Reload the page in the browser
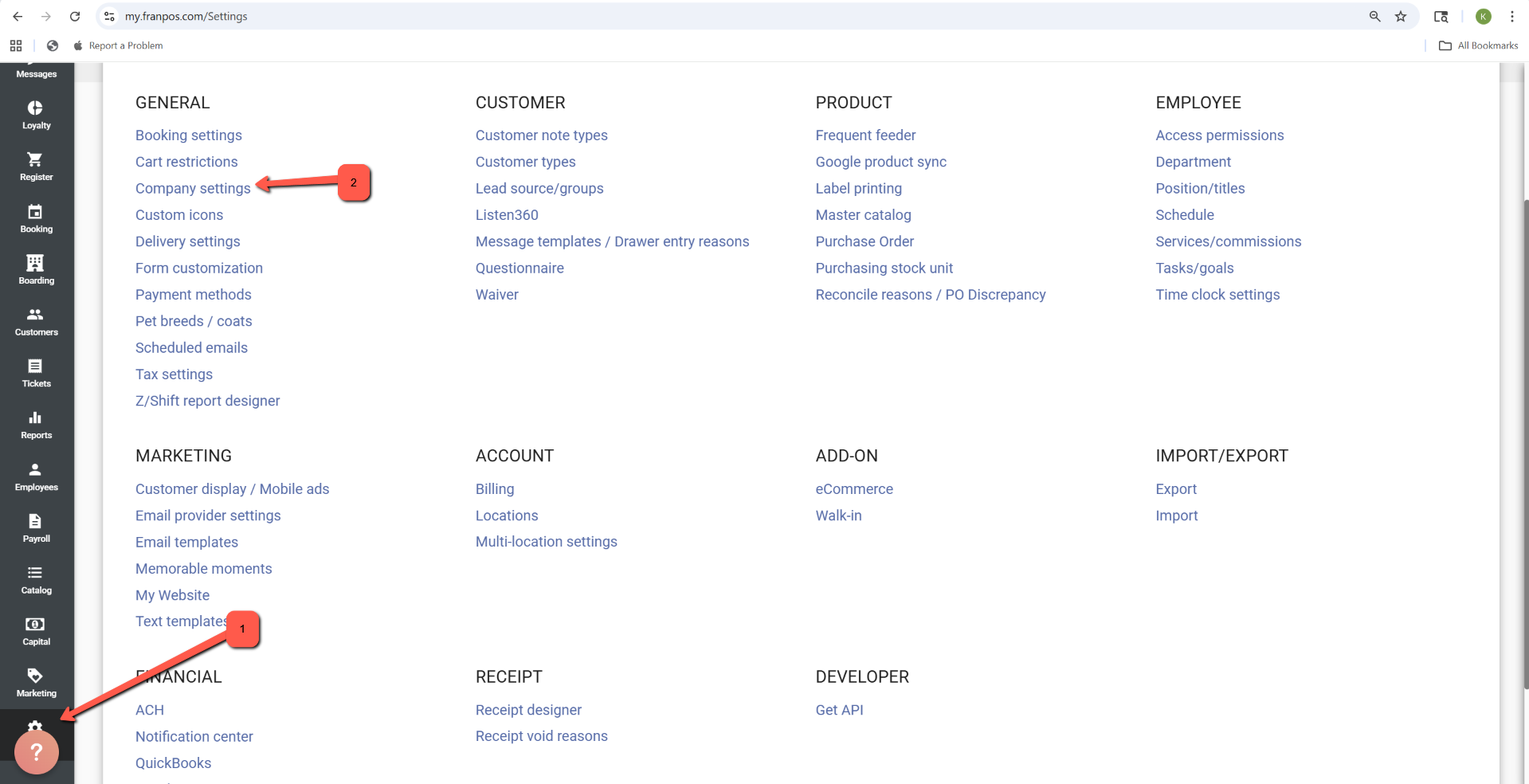Screen dimensions: 1529x784 [x=75, y=17]
